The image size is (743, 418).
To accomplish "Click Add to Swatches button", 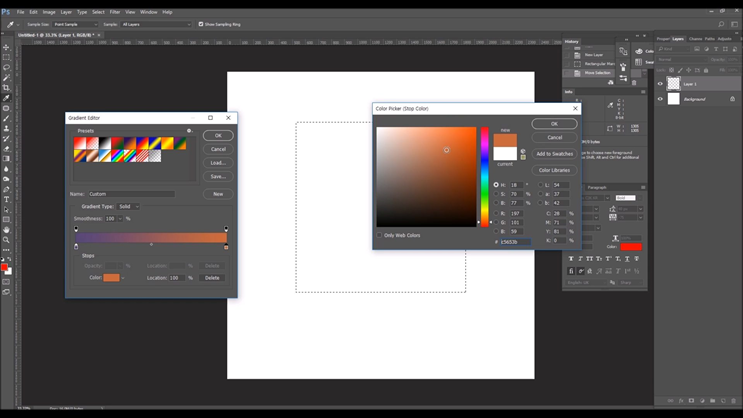I will coord(554,154).
